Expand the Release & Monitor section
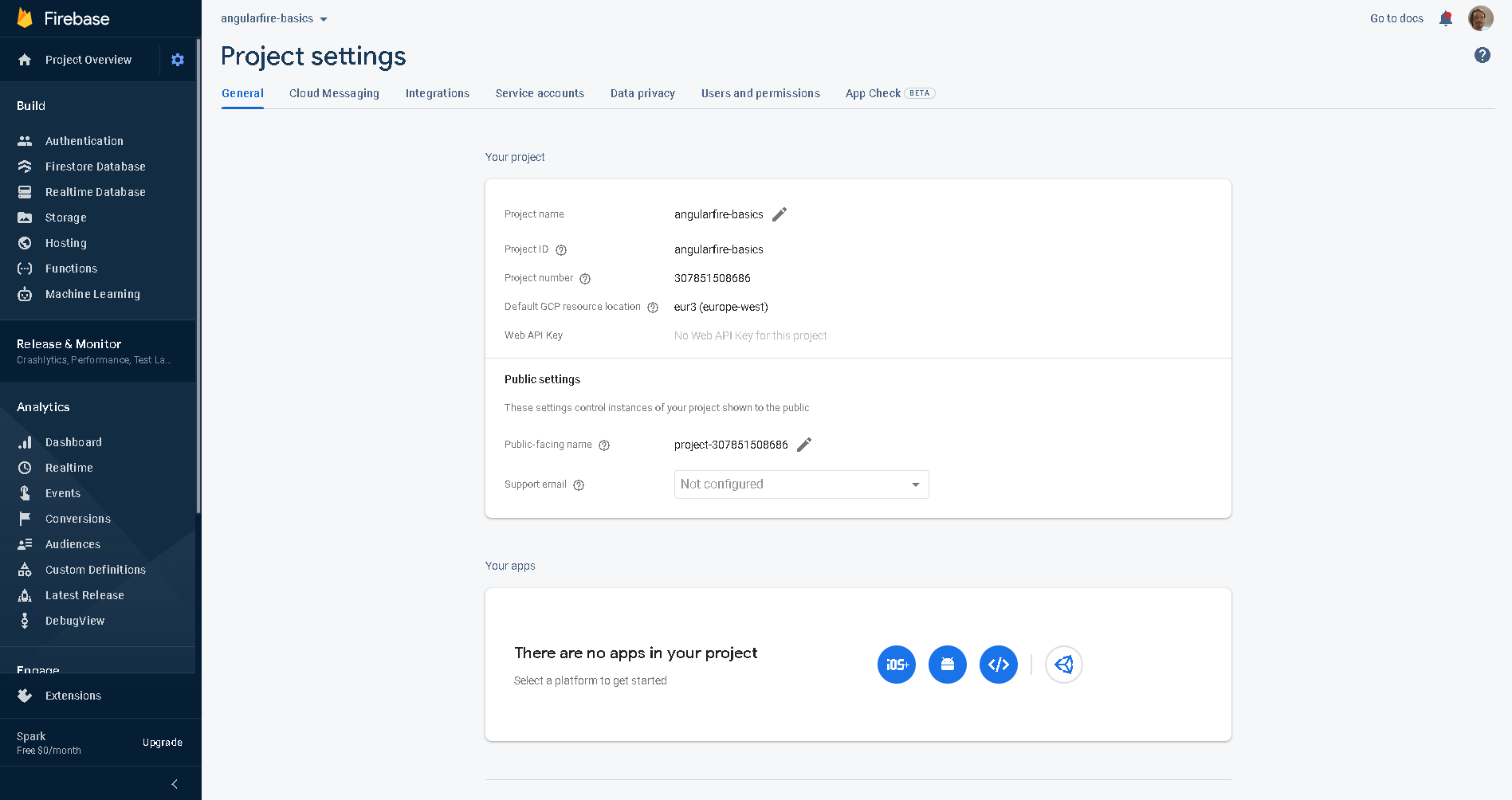 point(98,351)
